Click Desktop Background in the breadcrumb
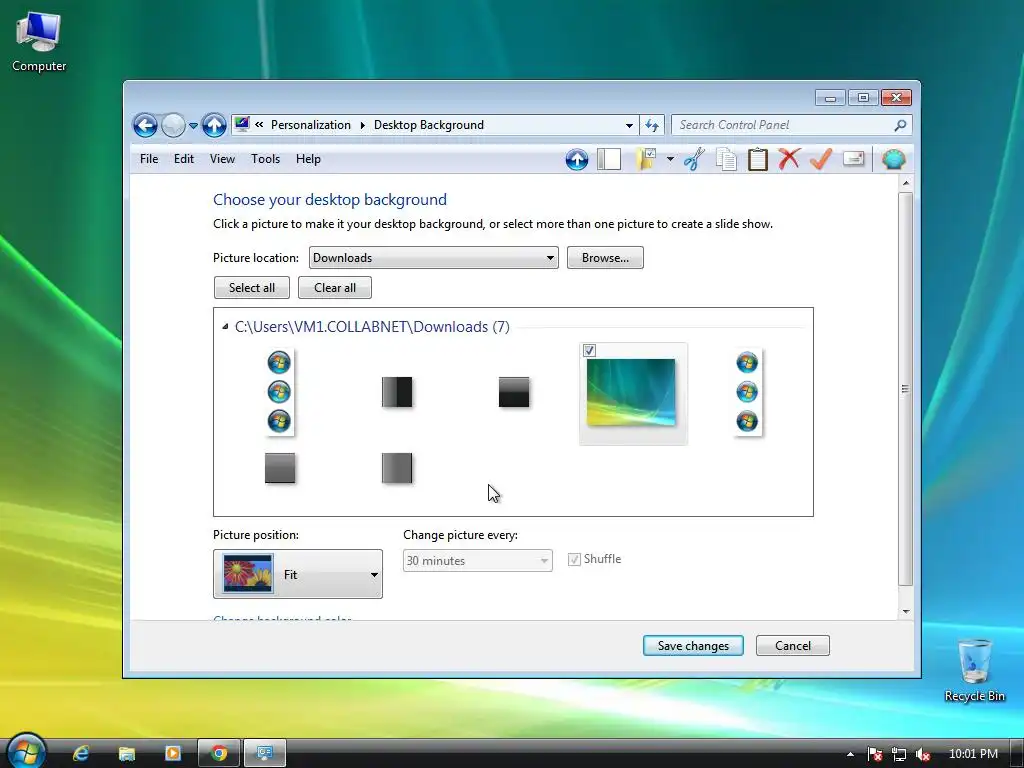 (428, 125)
